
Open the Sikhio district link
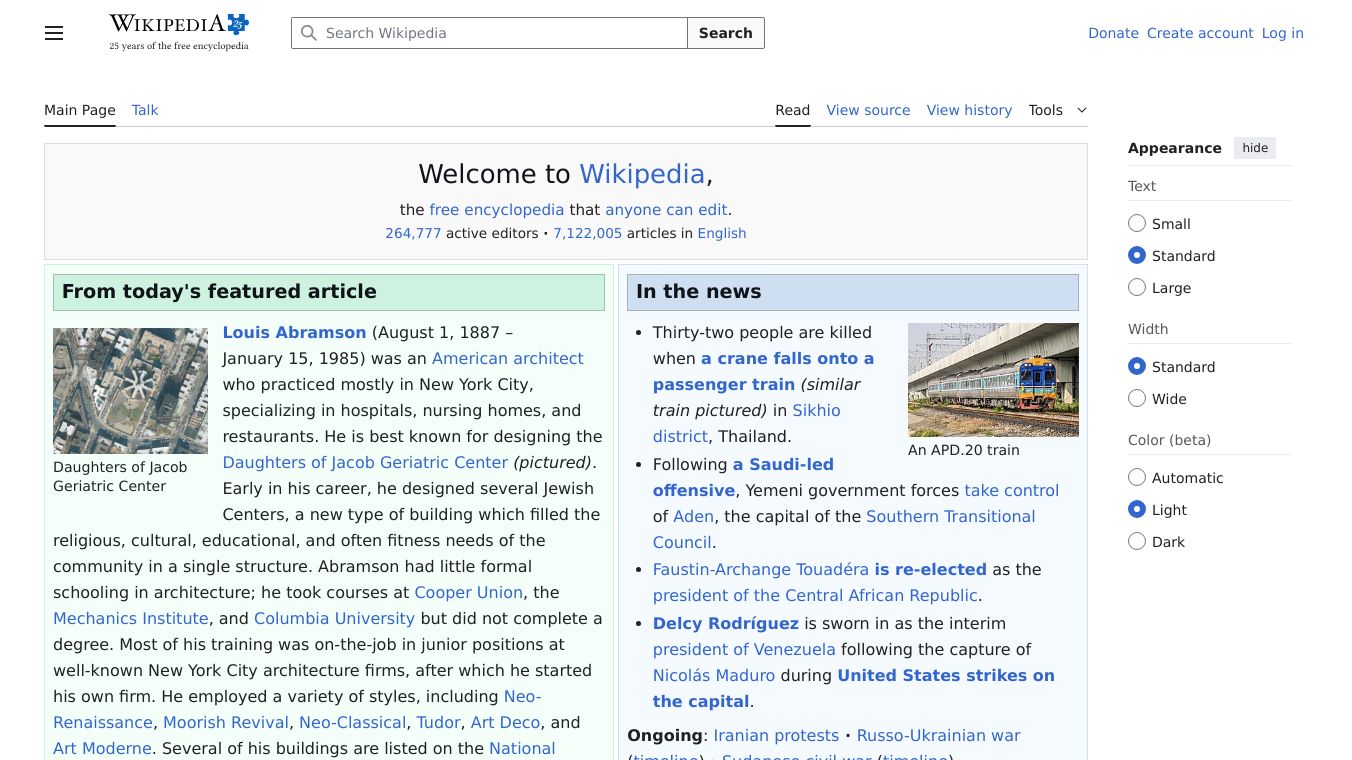(747, 423)
